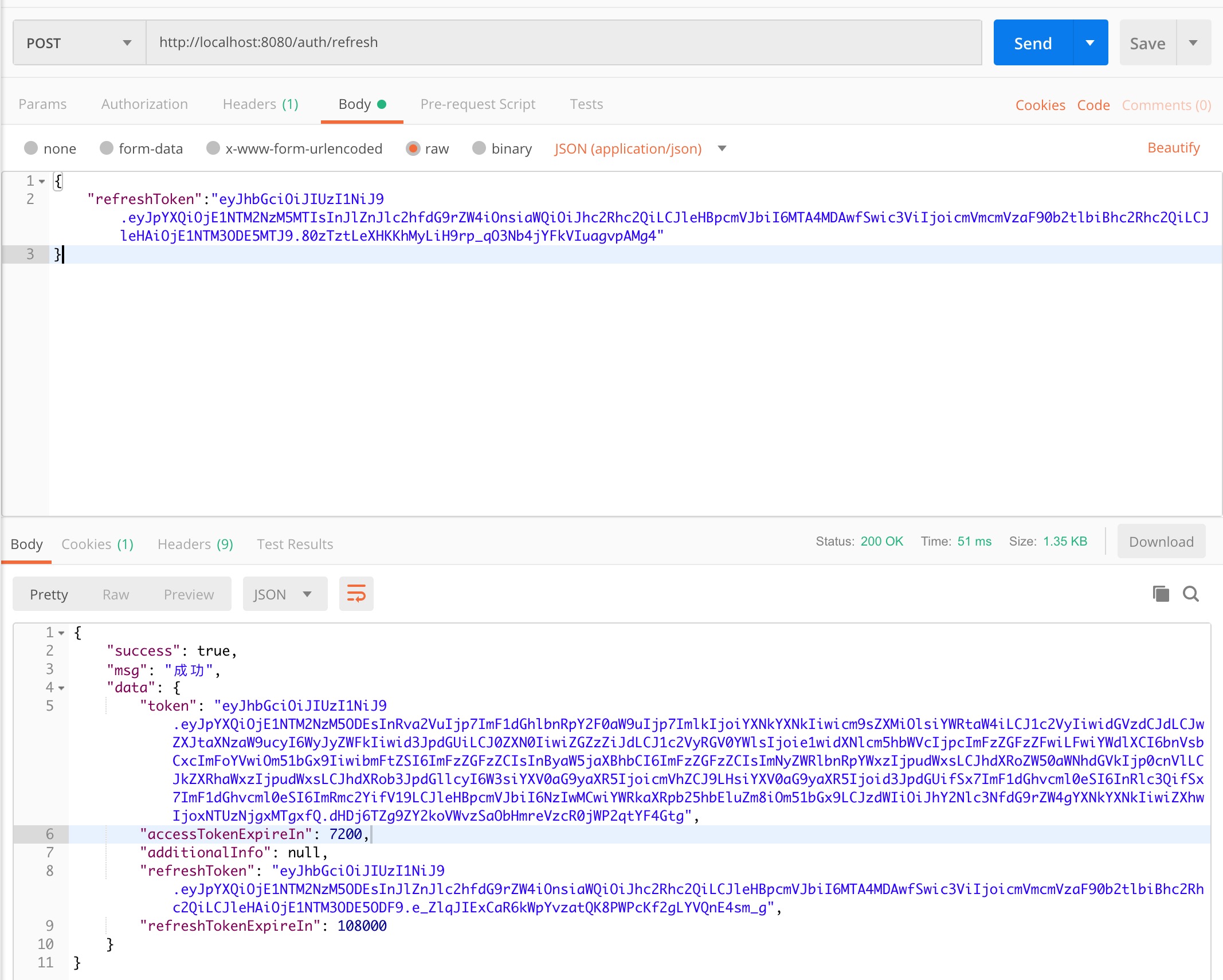This screenshot has height=980, width=1223.
Task: Copy the response body using copy icon
Action: click(x=1161, y=594)
